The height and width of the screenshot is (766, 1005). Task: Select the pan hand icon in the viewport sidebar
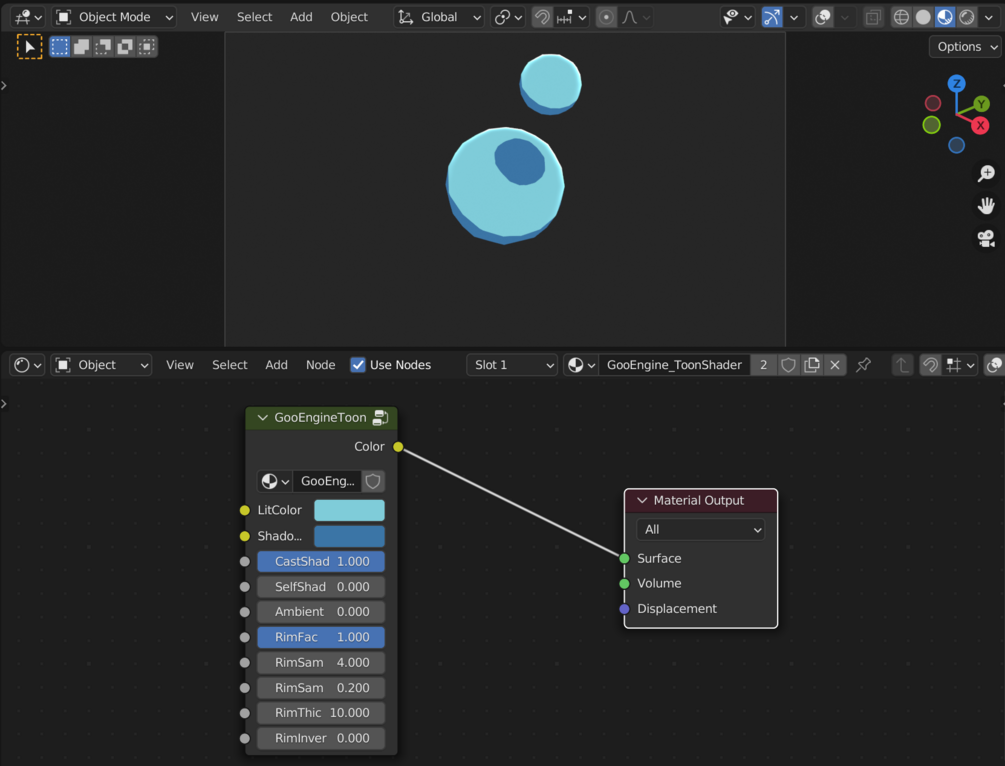(x=986, y=205)
